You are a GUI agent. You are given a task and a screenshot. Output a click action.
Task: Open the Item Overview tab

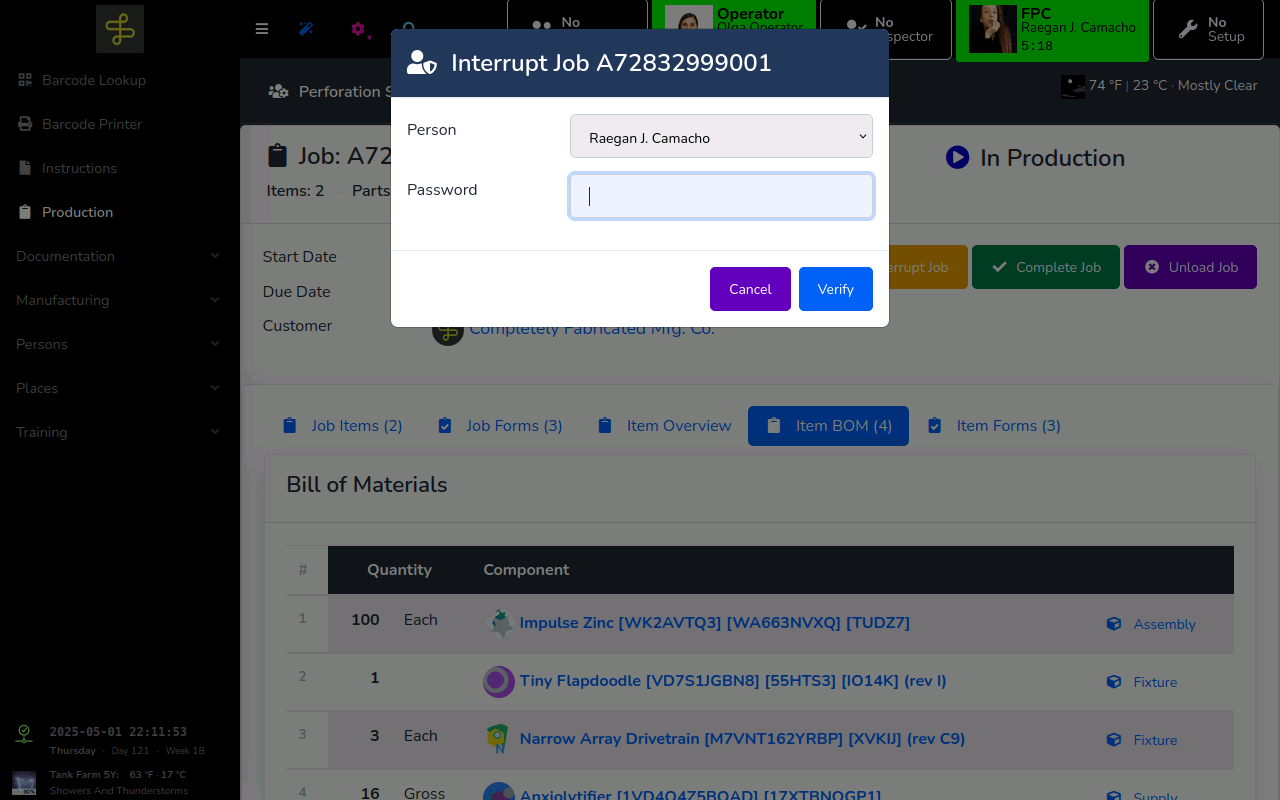tap(665, 426)
